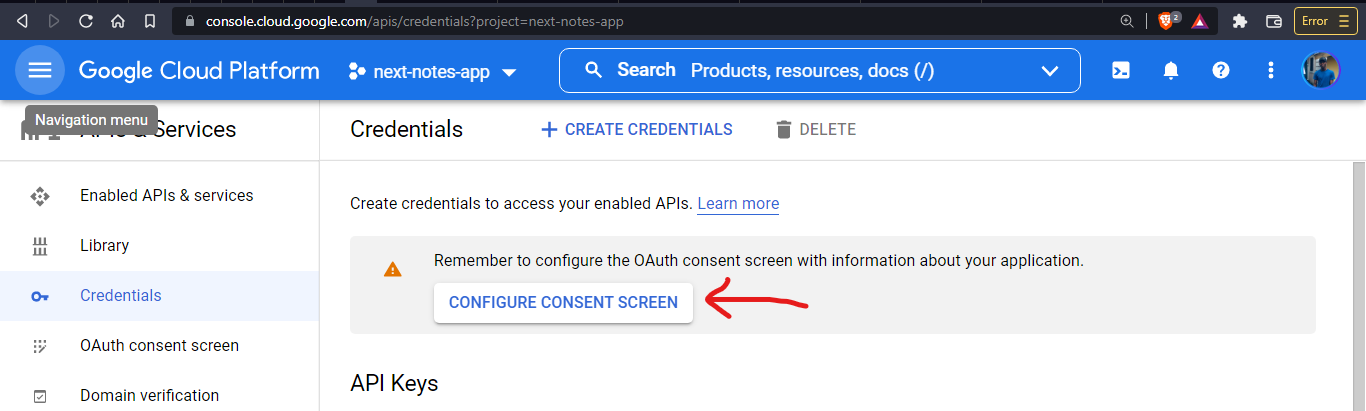Image resolution: width=1366 pixels, height=411 pixels.
Task: Click the Brave Shields lion icon
Action: (1166, 20)
